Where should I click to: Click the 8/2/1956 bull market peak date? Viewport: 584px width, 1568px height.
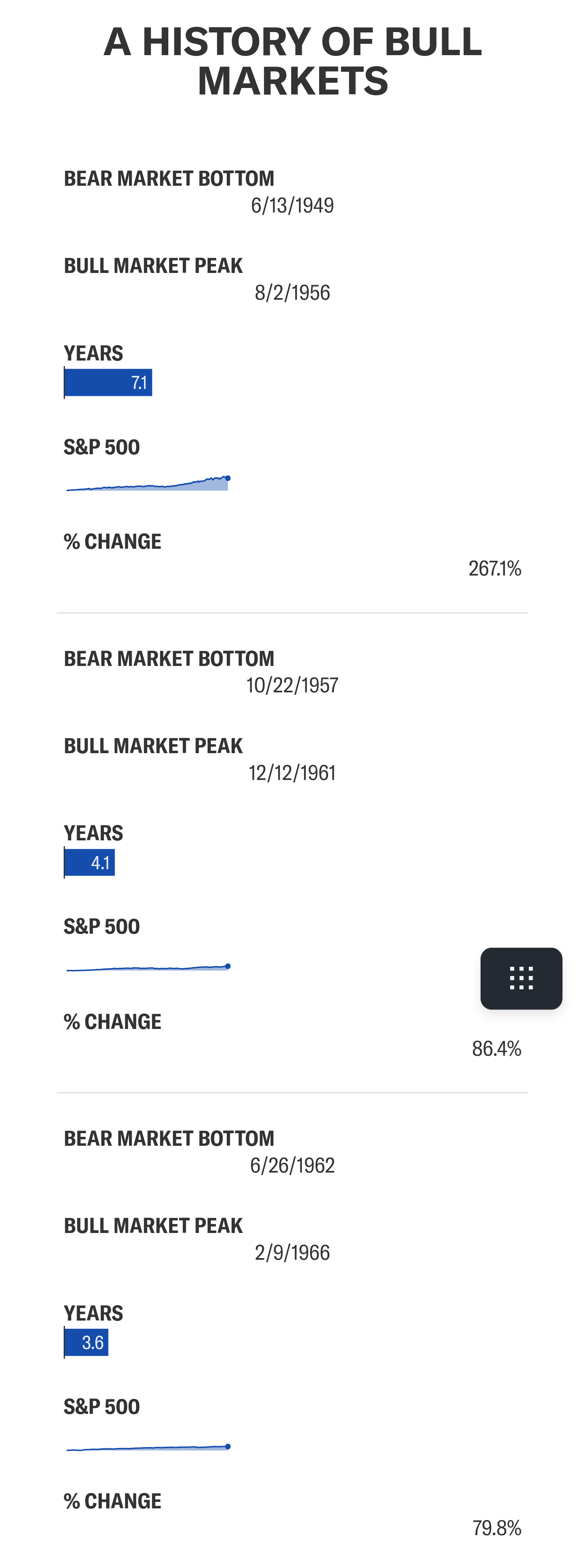(292, 293)
